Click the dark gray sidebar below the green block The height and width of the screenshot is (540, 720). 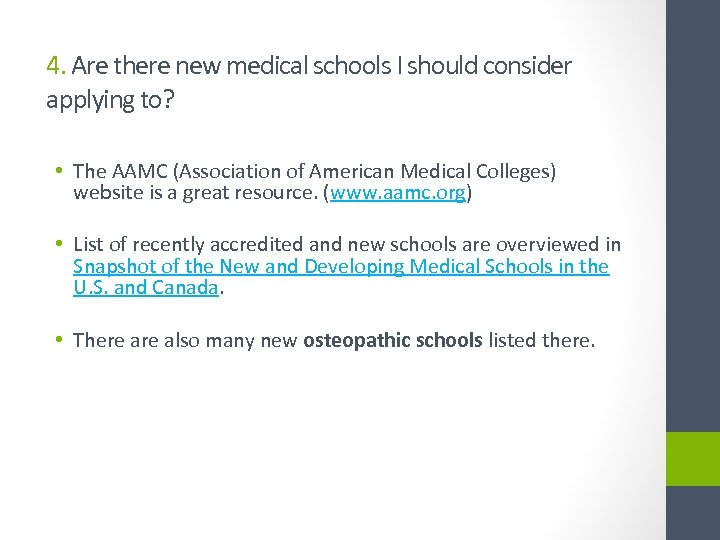[x=693, y=514]
